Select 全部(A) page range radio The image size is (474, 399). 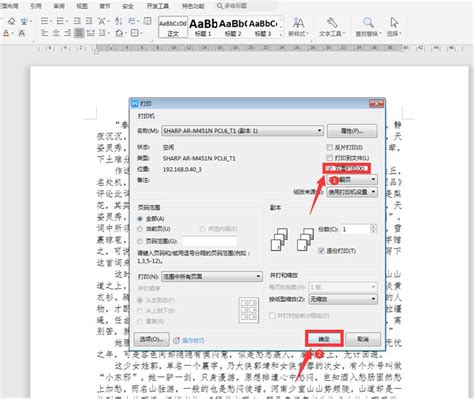coord(140,219)
